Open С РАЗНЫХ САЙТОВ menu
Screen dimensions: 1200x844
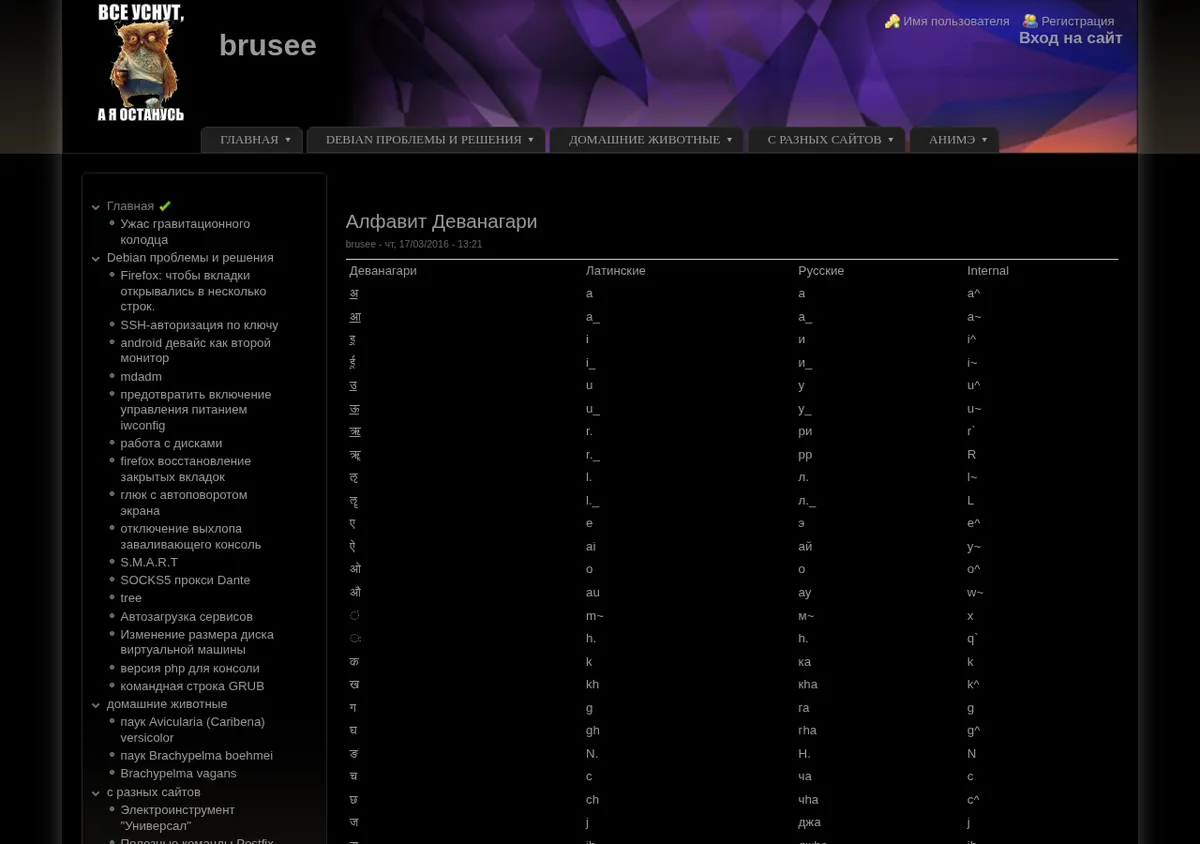[827, 140]
